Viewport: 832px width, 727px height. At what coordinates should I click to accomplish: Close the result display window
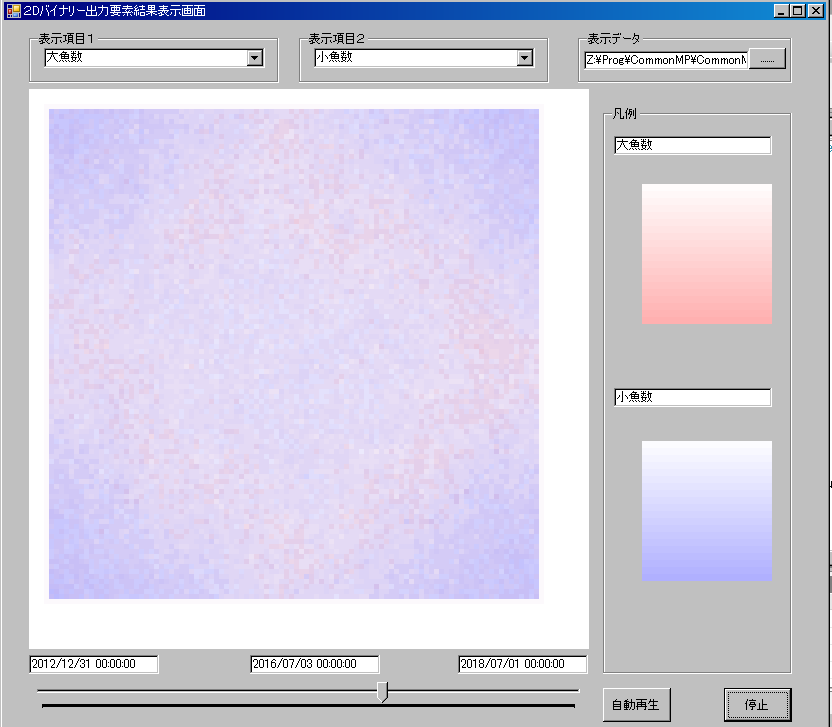pos(816,11)
